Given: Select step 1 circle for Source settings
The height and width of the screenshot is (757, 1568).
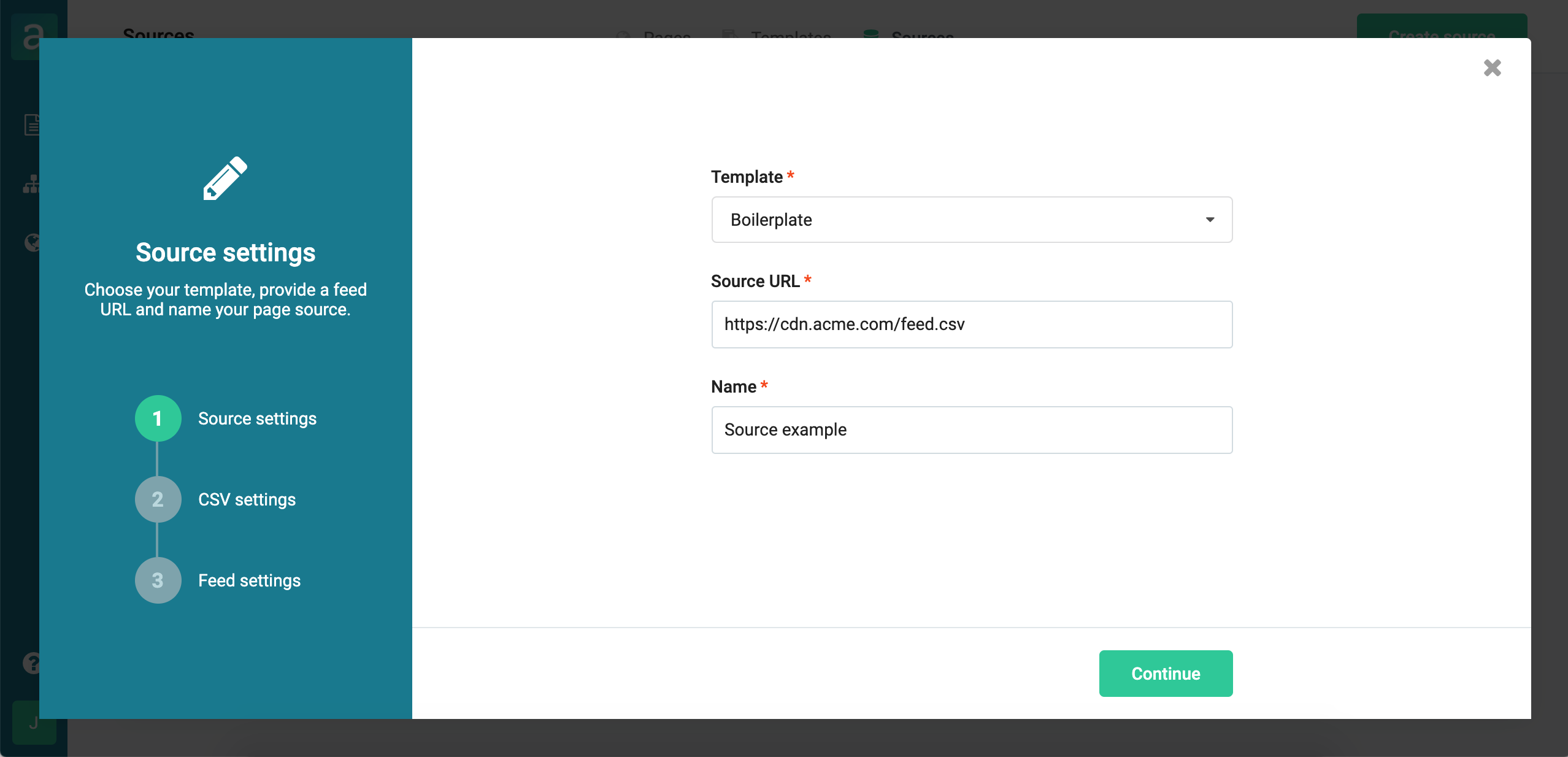Looking at the screenshot, I should (158, 418).
